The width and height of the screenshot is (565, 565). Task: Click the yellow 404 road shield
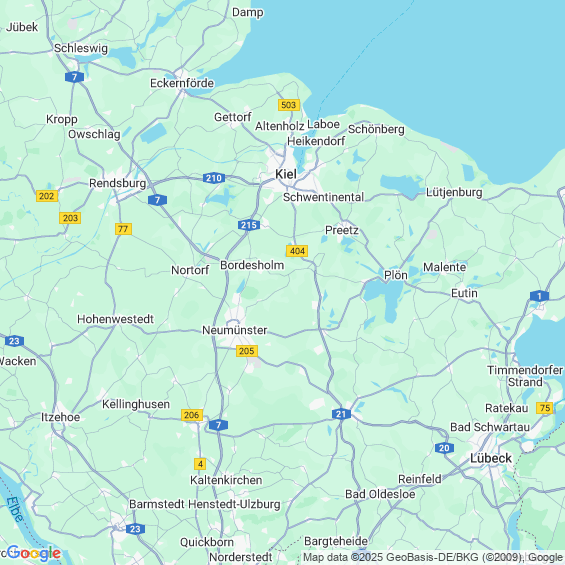pyautogui.click(x=297, y=251)
